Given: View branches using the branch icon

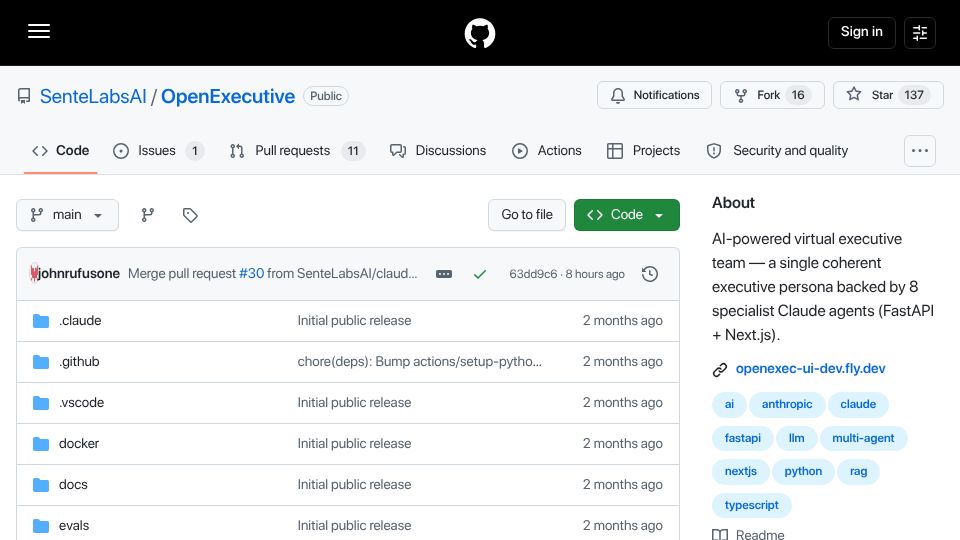Looking at the screenshot, I should 148,215.
